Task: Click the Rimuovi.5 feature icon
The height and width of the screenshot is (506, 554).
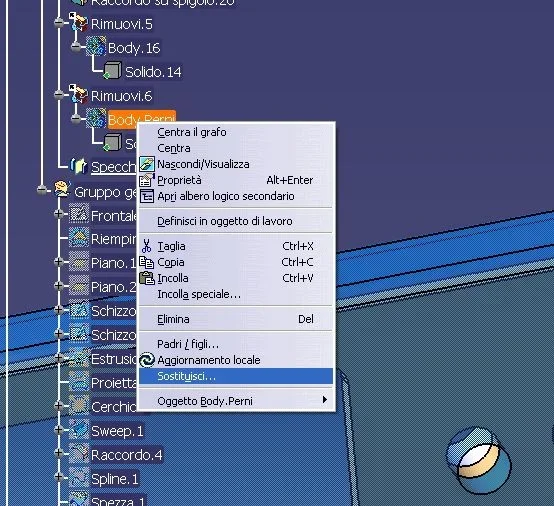Action: (x=78, y=23)
